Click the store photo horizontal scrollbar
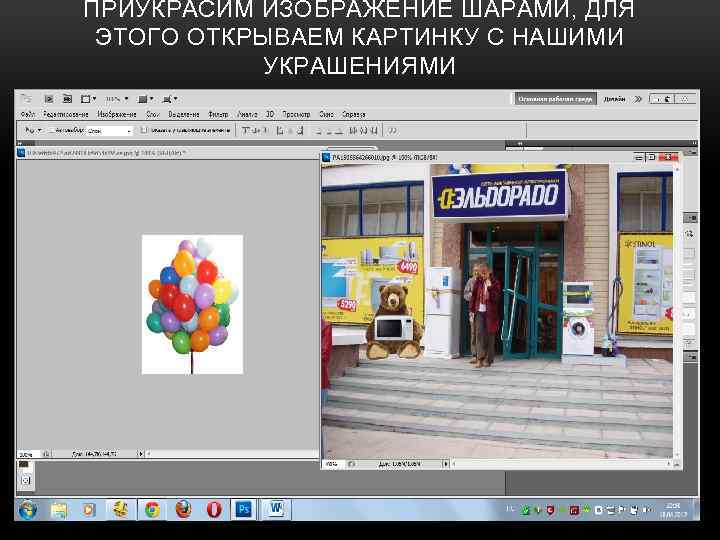720x540 pixels. click(x=561, y=464)
